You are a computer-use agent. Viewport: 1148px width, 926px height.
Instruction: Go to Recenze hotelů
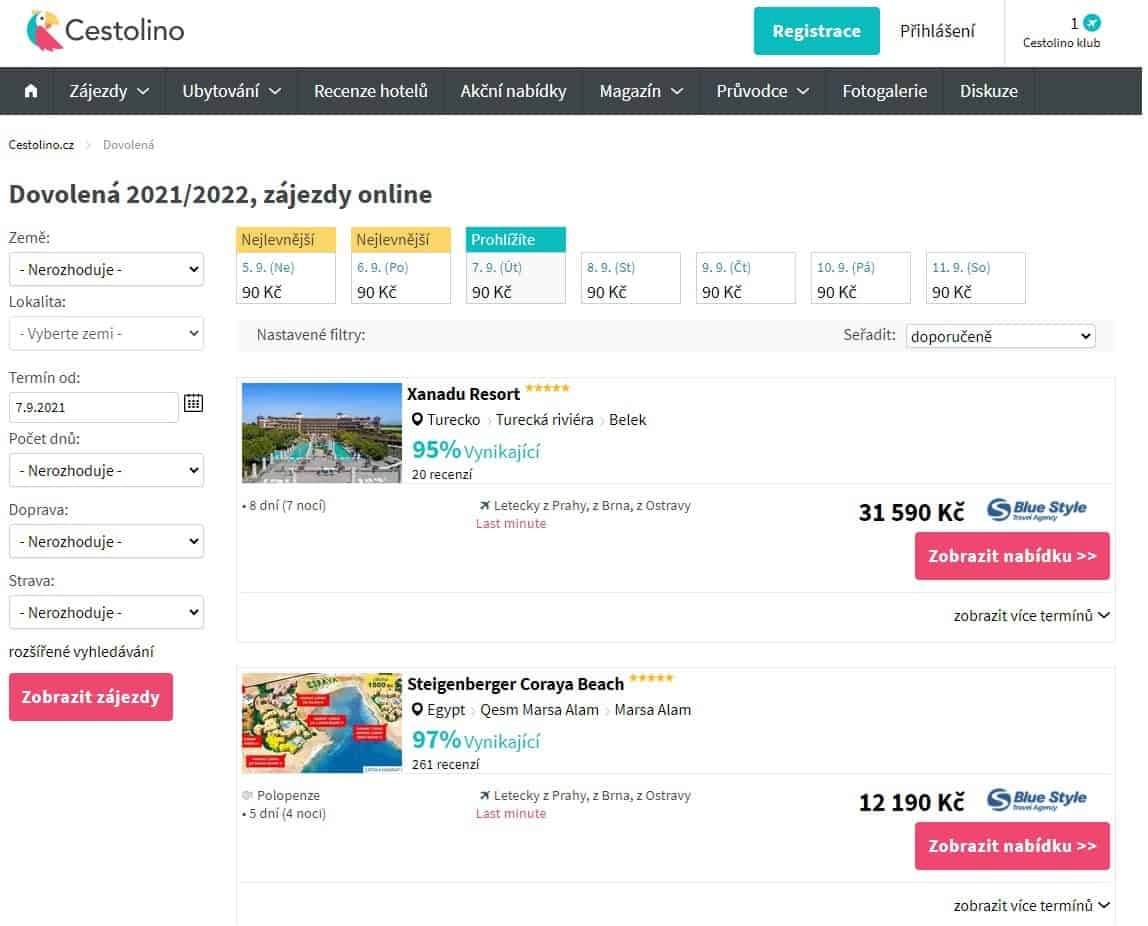point(370,92)
